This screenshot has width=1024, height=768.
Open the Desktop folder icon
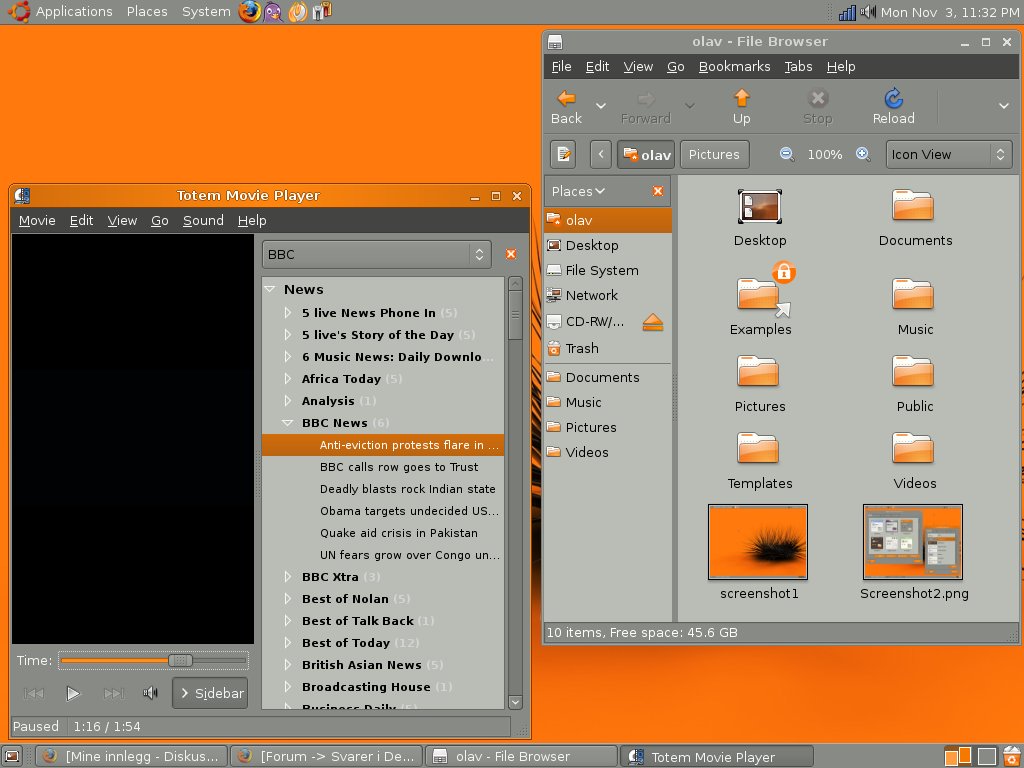[x=760, y=208]
